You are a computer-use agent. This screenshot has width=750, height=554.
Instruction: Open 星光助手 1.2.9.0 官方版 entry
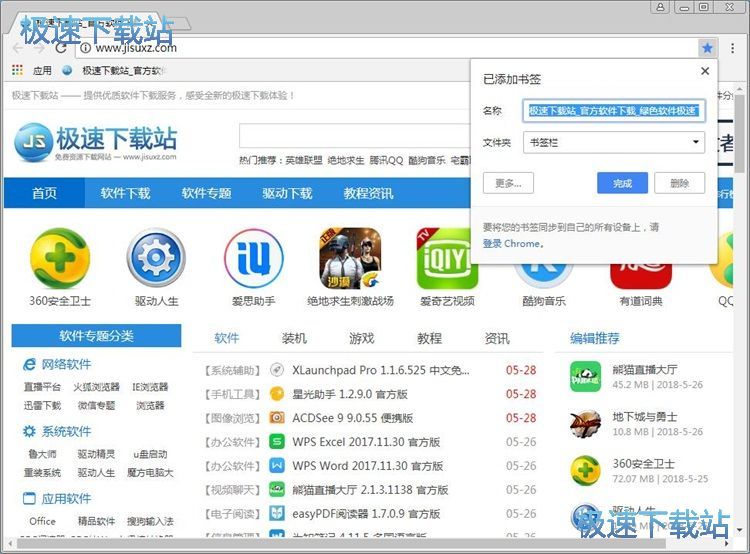[350, 394]
